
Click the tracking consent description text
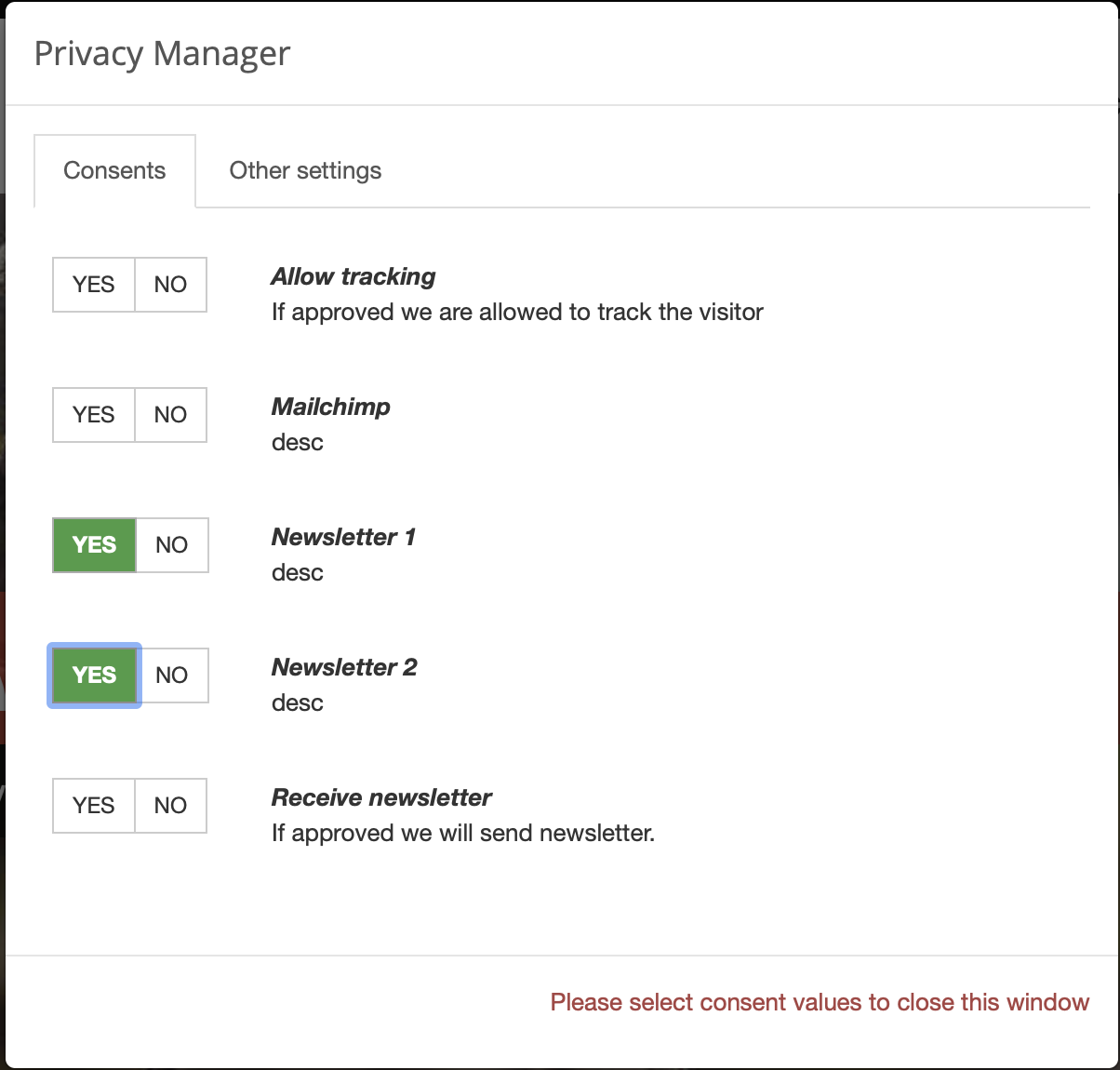click(x=517, y=313)
